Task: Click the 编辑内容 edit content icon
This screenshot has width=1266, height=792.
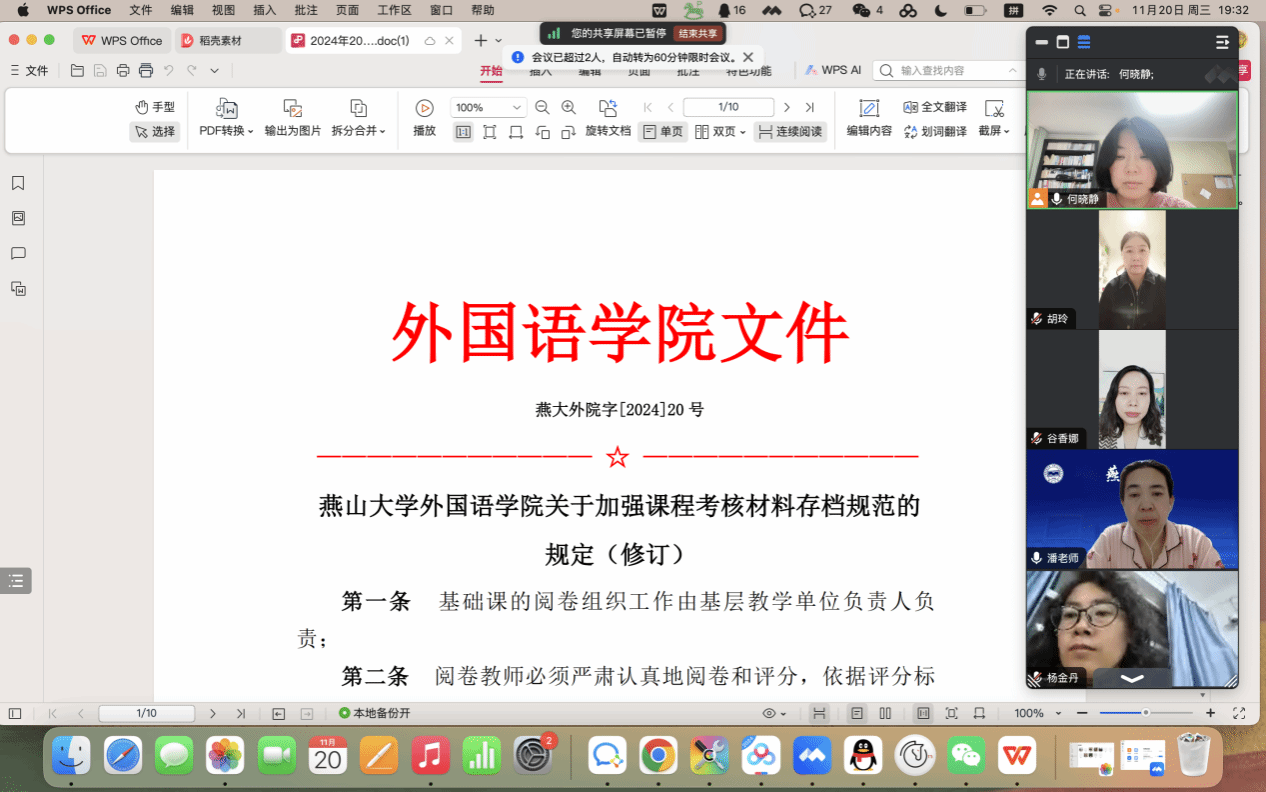Action: (869, 108)
